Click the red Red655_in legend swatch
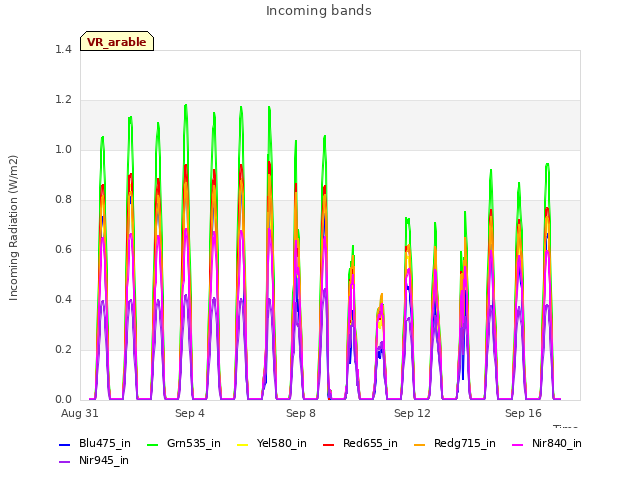Viewport: 640px width, 480px height. [x=329, y=444]
